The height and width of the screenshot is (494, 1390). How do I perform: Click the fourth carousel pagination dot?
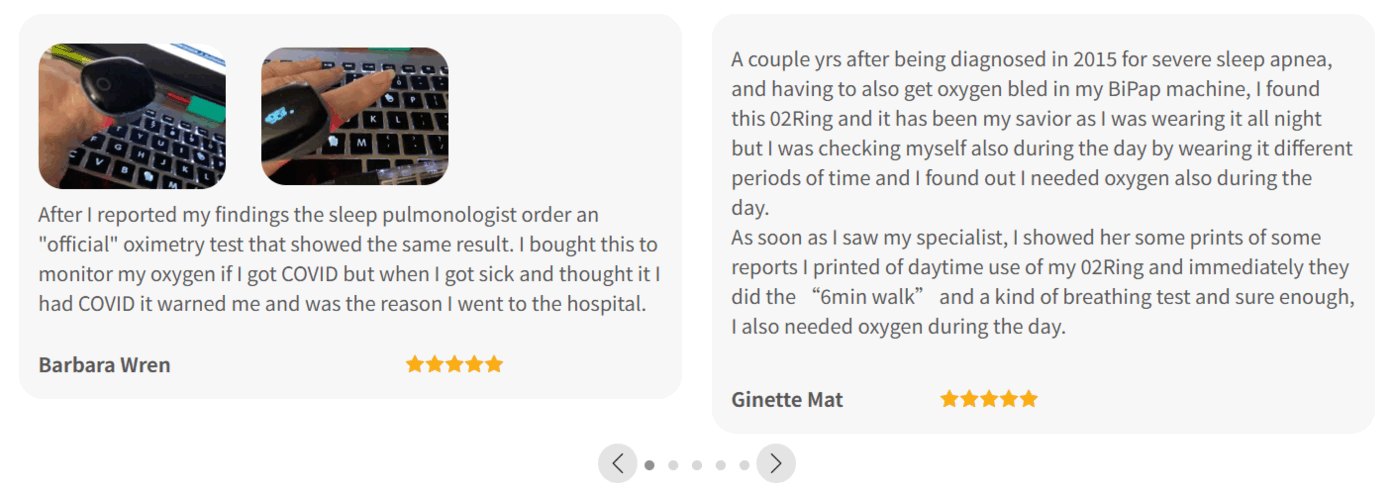pos(720,465)
